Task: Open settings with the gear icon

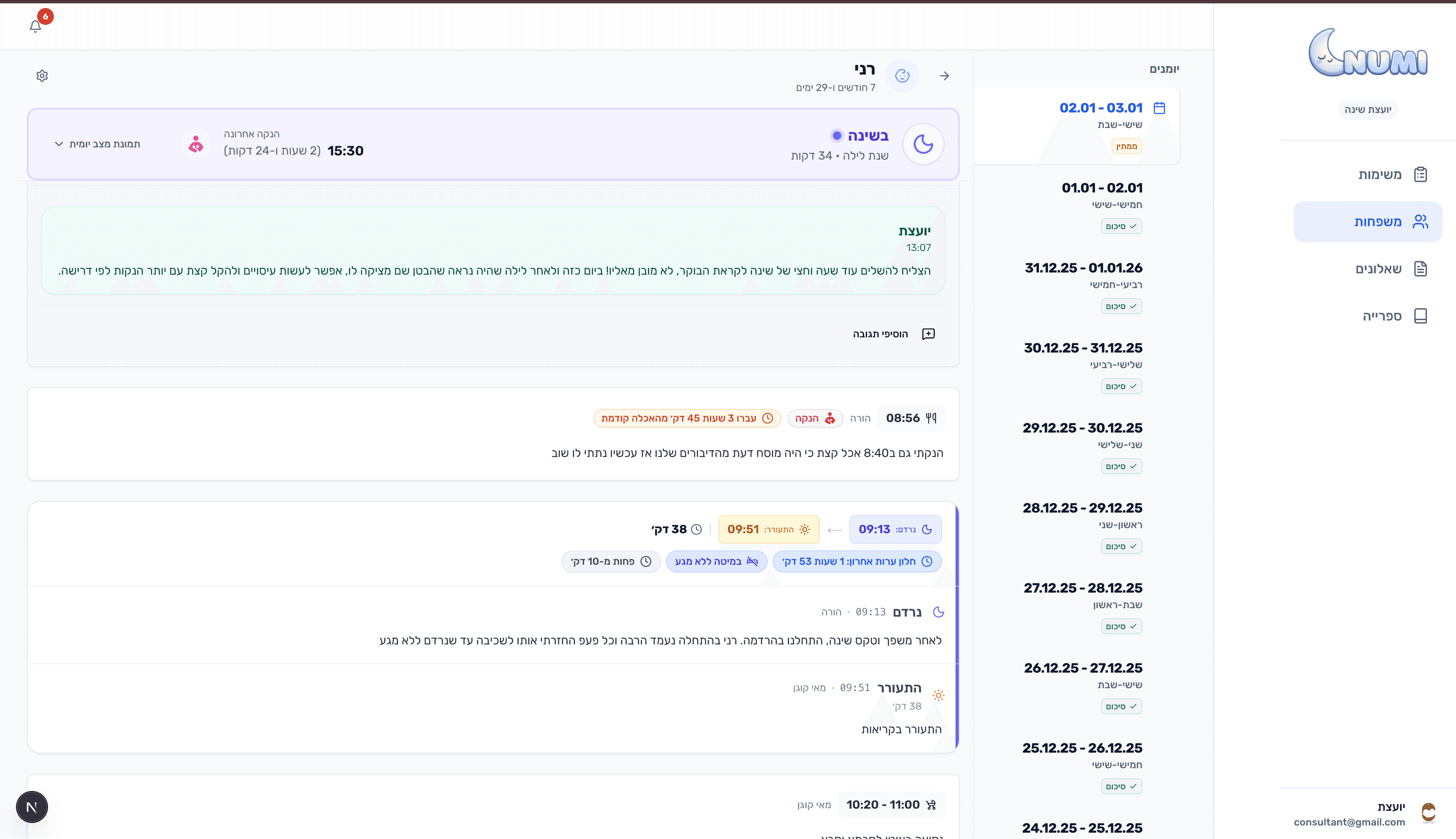Action: (42, 76)
